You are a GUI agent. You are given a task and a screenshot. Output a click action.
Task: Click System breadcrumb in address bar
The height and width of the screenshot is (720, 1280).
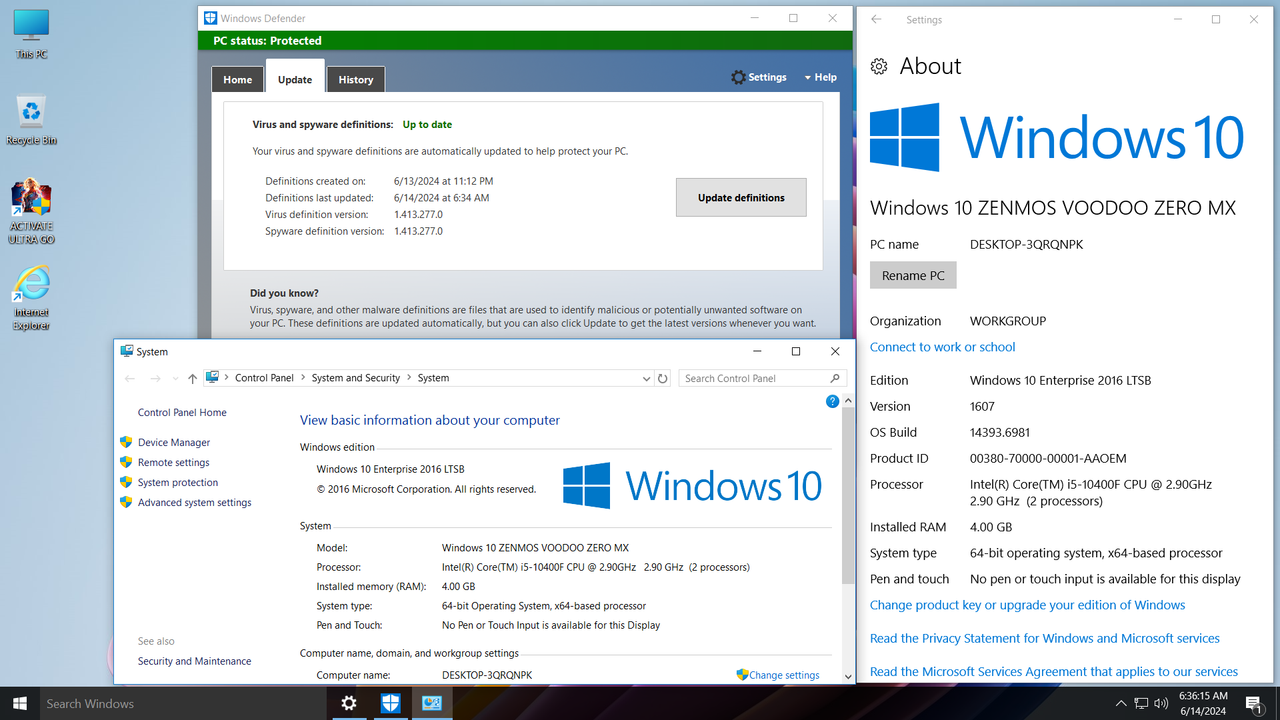[433, 378]
